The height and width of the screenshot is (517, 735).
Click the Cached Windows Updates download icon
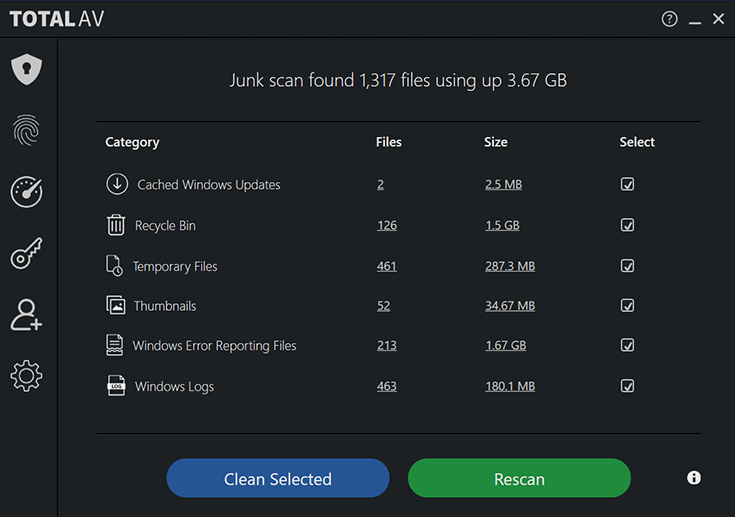point(117,184)
